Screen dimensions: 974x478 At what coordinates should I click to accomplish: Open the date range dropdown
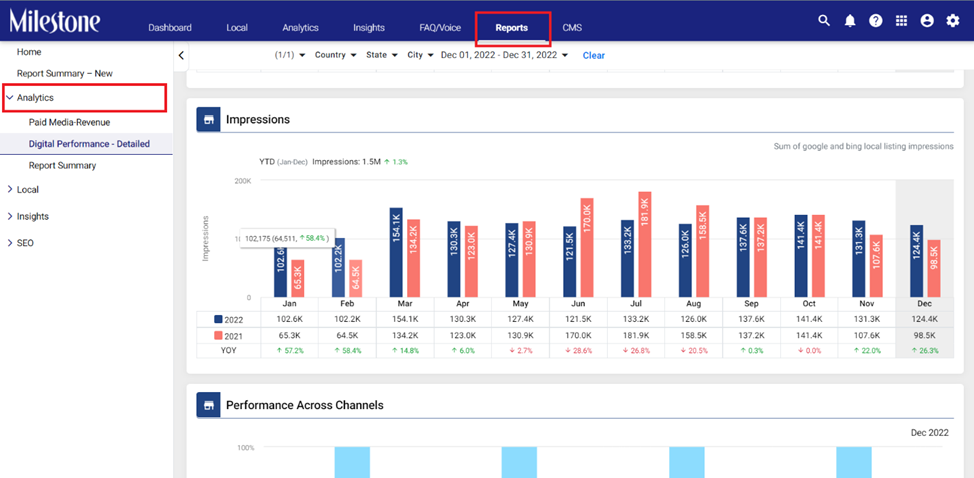[x=504, y=55]
